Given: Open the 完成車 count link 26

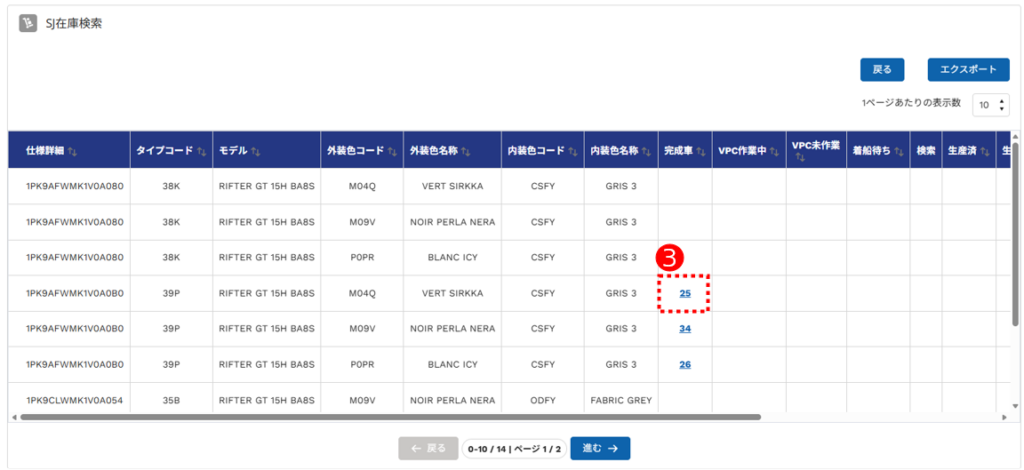Looking at the screenshot, I should click(685, 364).
